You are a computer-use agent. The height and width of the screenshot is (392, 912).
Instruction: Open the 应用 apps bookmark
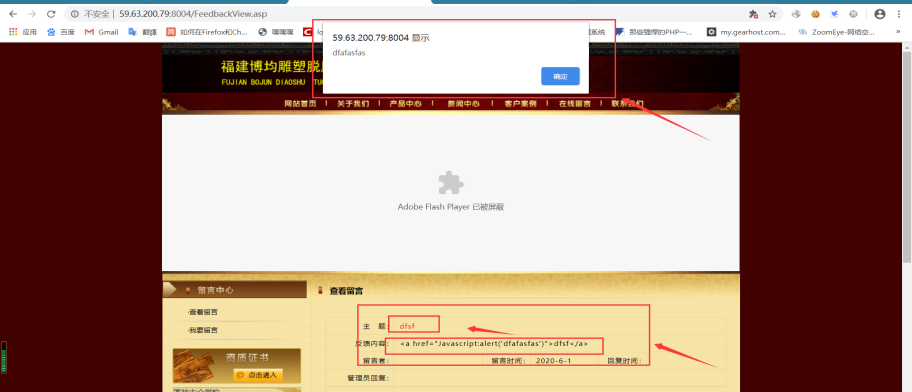23,32
